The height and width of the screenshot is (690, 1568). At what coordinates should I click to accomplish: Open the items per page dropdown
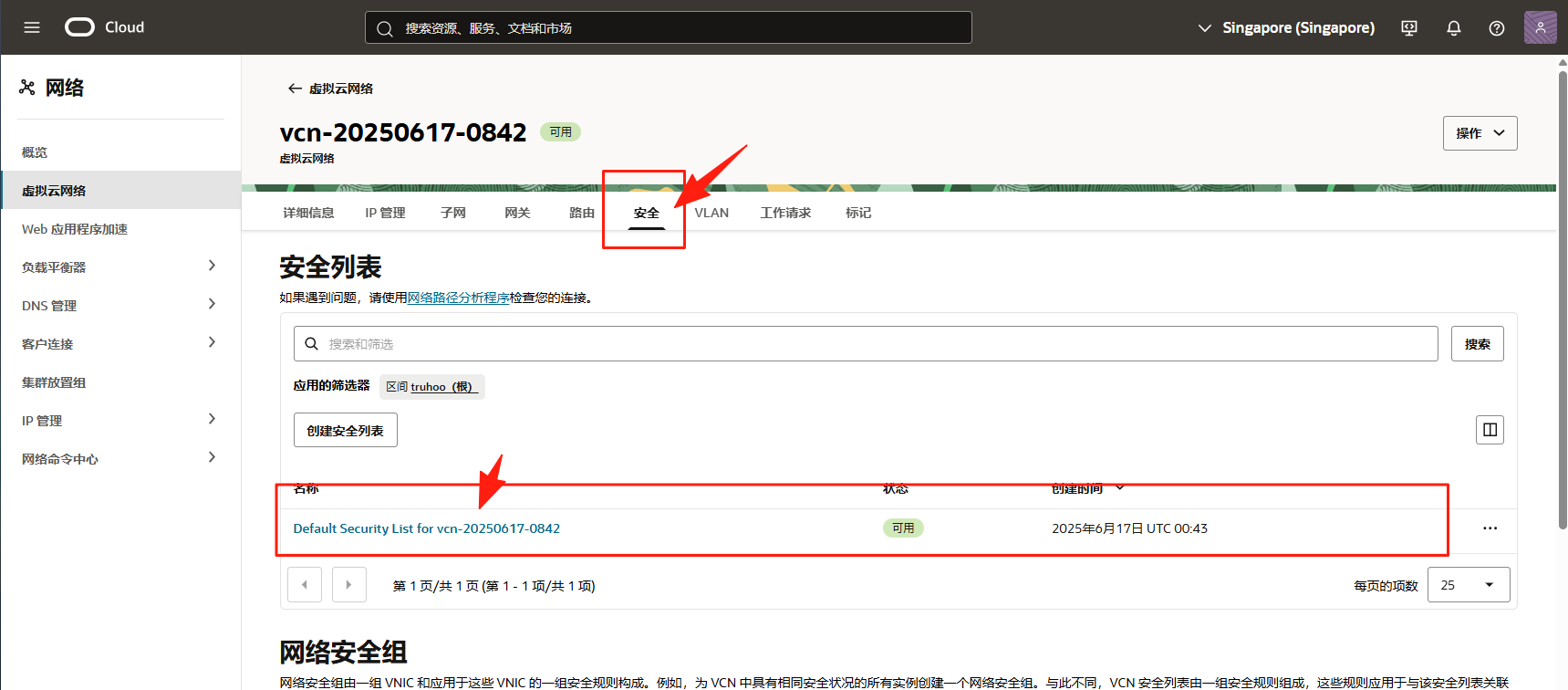1469,585
